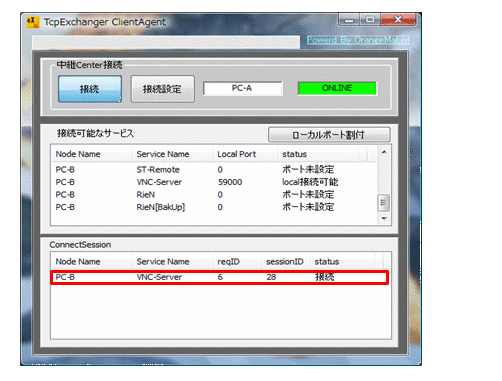502x381 pixels.
Task: Click the services list scrollbar thumb
Action: point(384,203)
